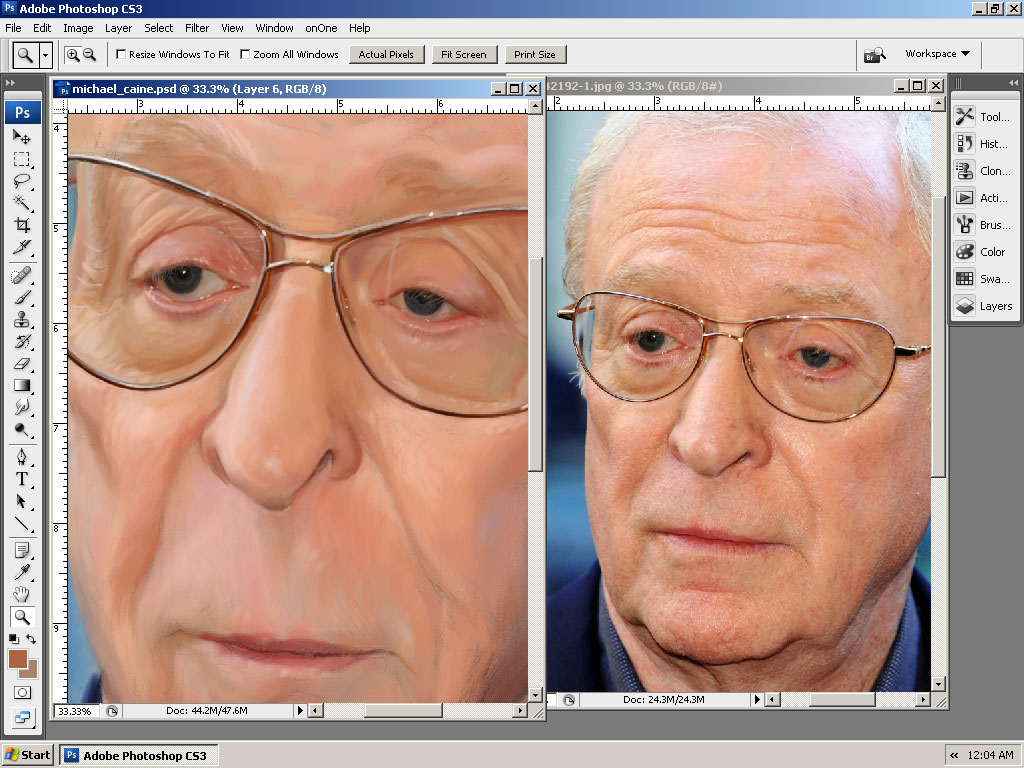Viewport: 1024px width, 768px height.
Task: Open the Clone Source panel
Action: point(984,170)
